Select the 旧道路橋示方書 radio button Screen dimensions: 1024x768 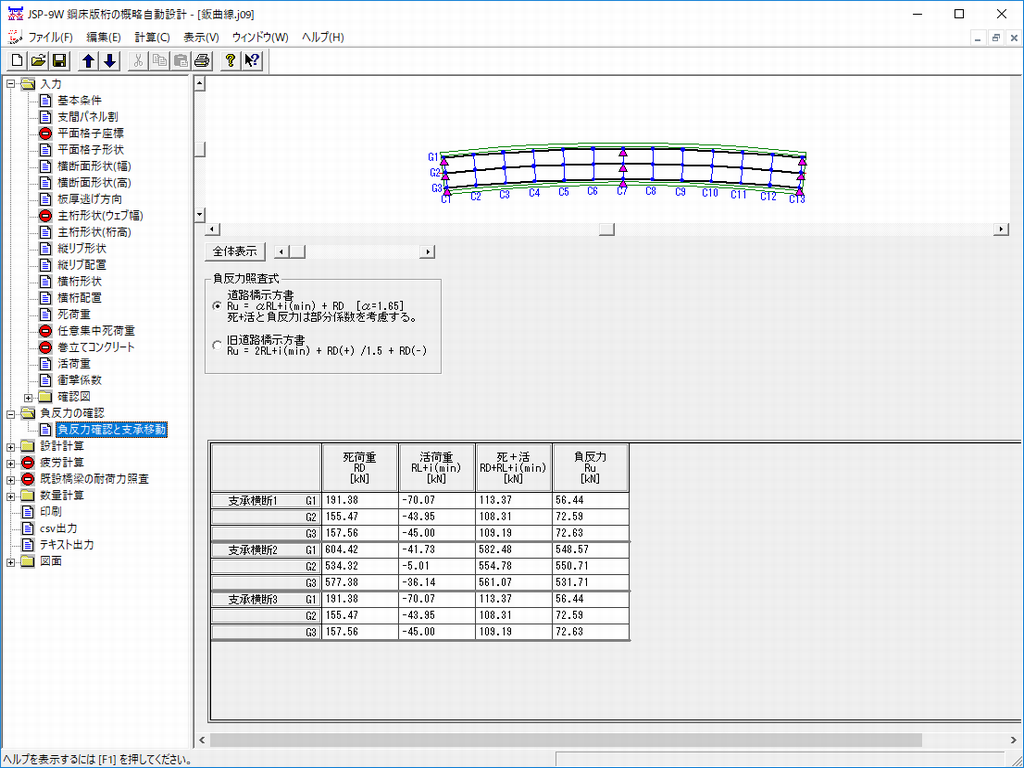point(218,345)
